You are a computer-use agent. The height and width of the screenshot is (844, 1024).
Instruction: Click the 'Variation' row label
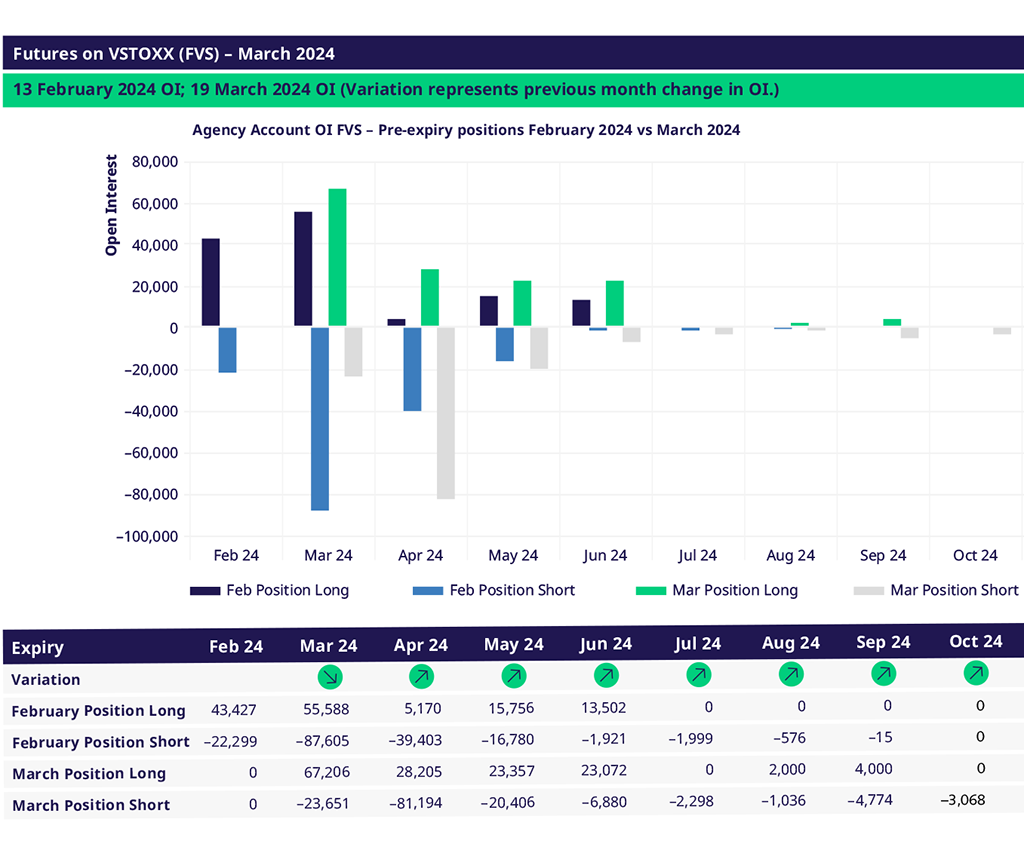[x=46, y=680]
